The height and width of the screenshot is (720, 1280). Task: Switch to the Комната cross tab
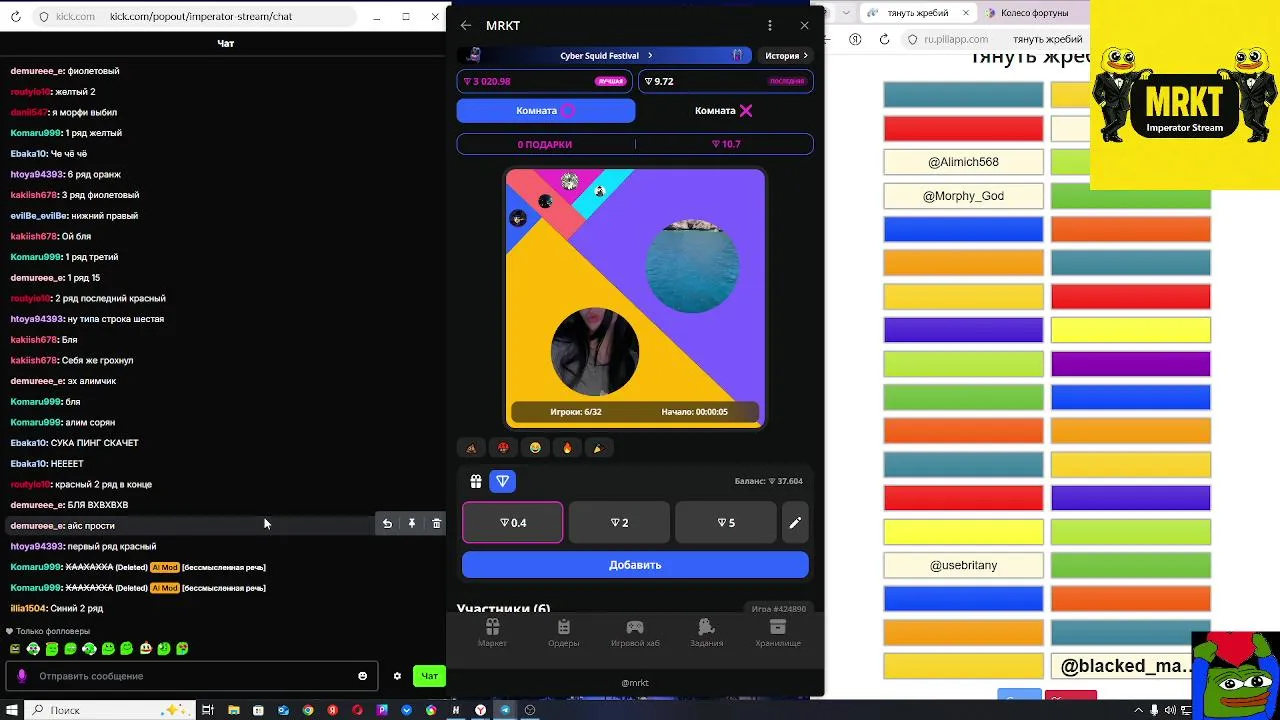click(724, 110)
